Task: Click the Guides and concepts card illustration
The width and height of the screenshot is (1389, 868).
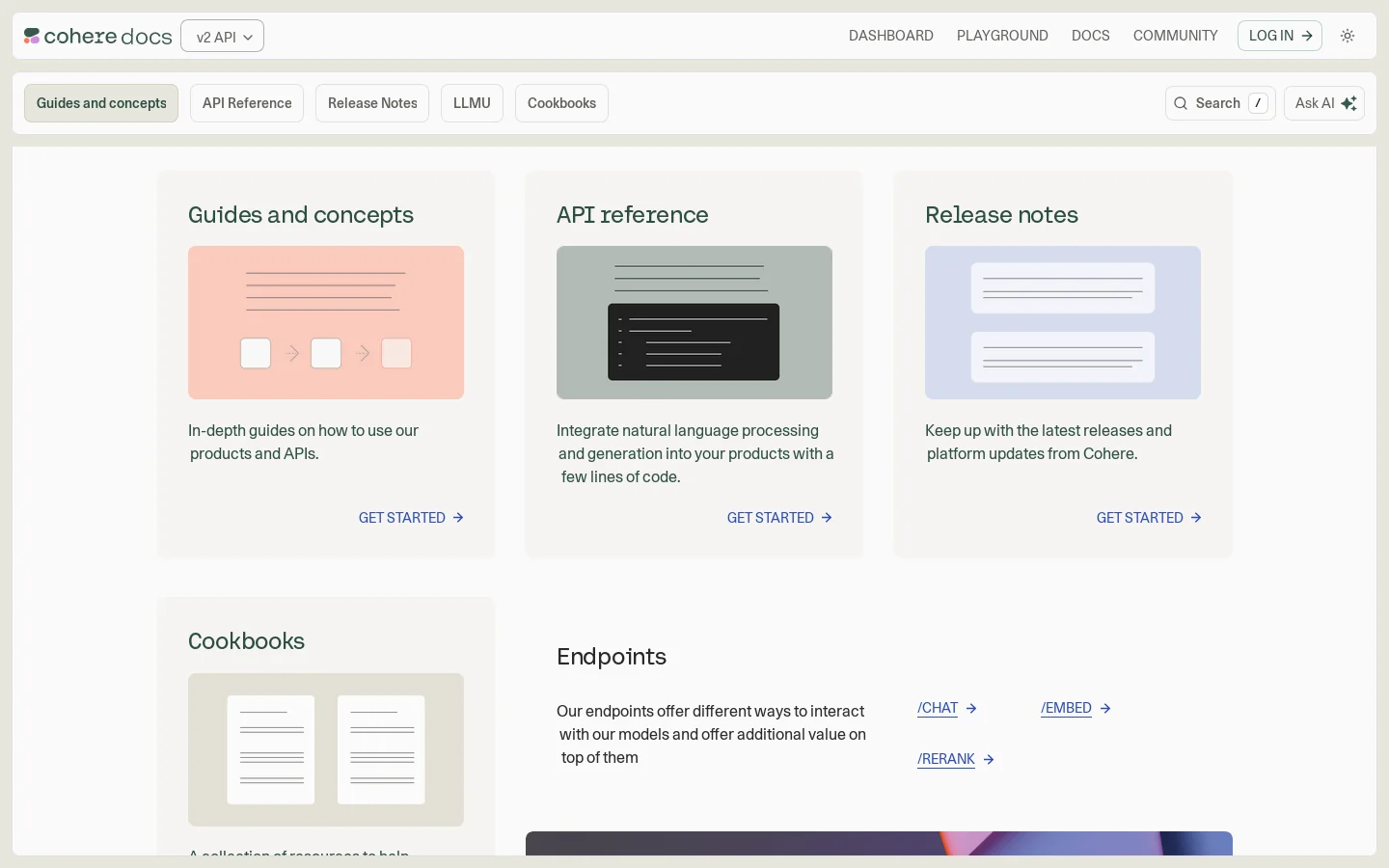Action: 326,322
